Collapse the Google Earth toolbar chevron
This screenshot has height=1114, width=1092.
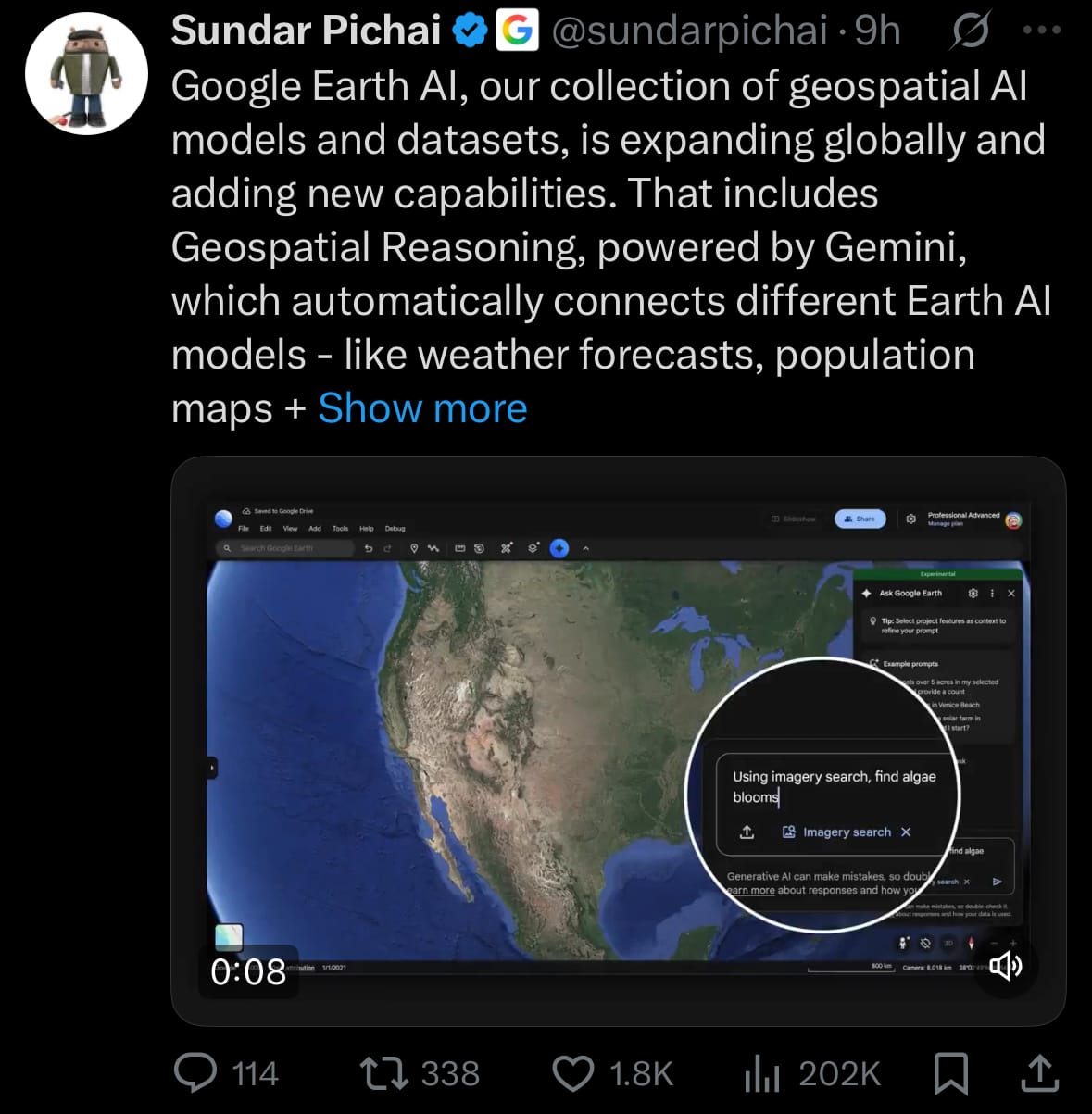tap(585, 548)
